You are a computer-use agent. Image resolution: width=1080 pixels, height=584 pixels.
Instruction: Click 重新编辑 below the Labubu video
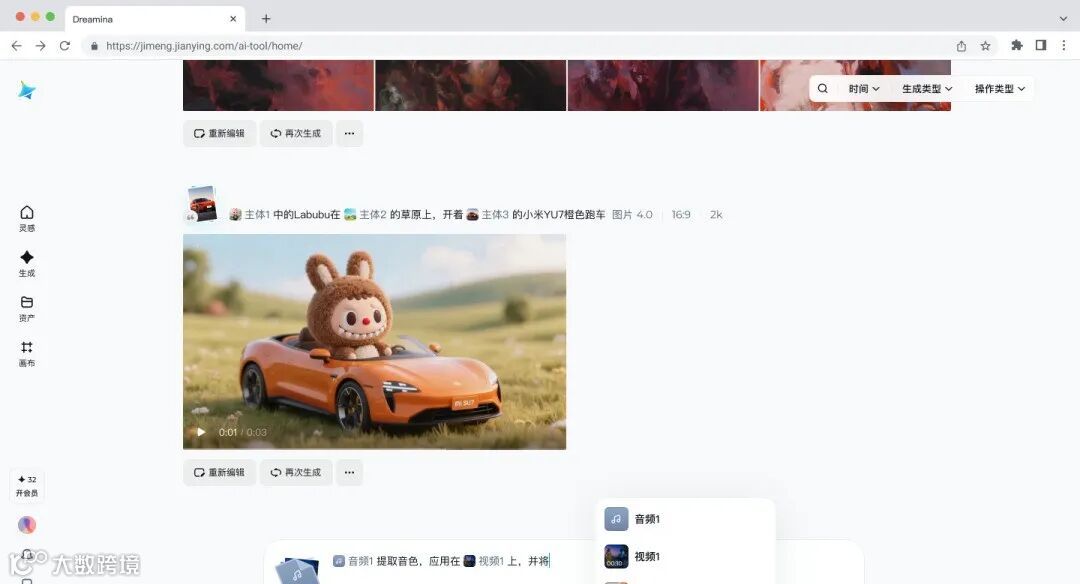219,472
